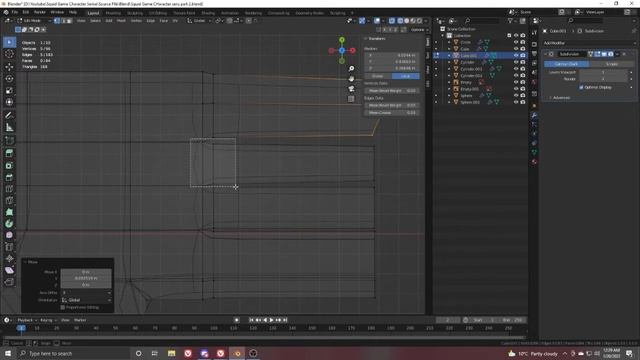Choose Simple subdivision type
This screenshot has height=360, width=640.
pos(612,64)
